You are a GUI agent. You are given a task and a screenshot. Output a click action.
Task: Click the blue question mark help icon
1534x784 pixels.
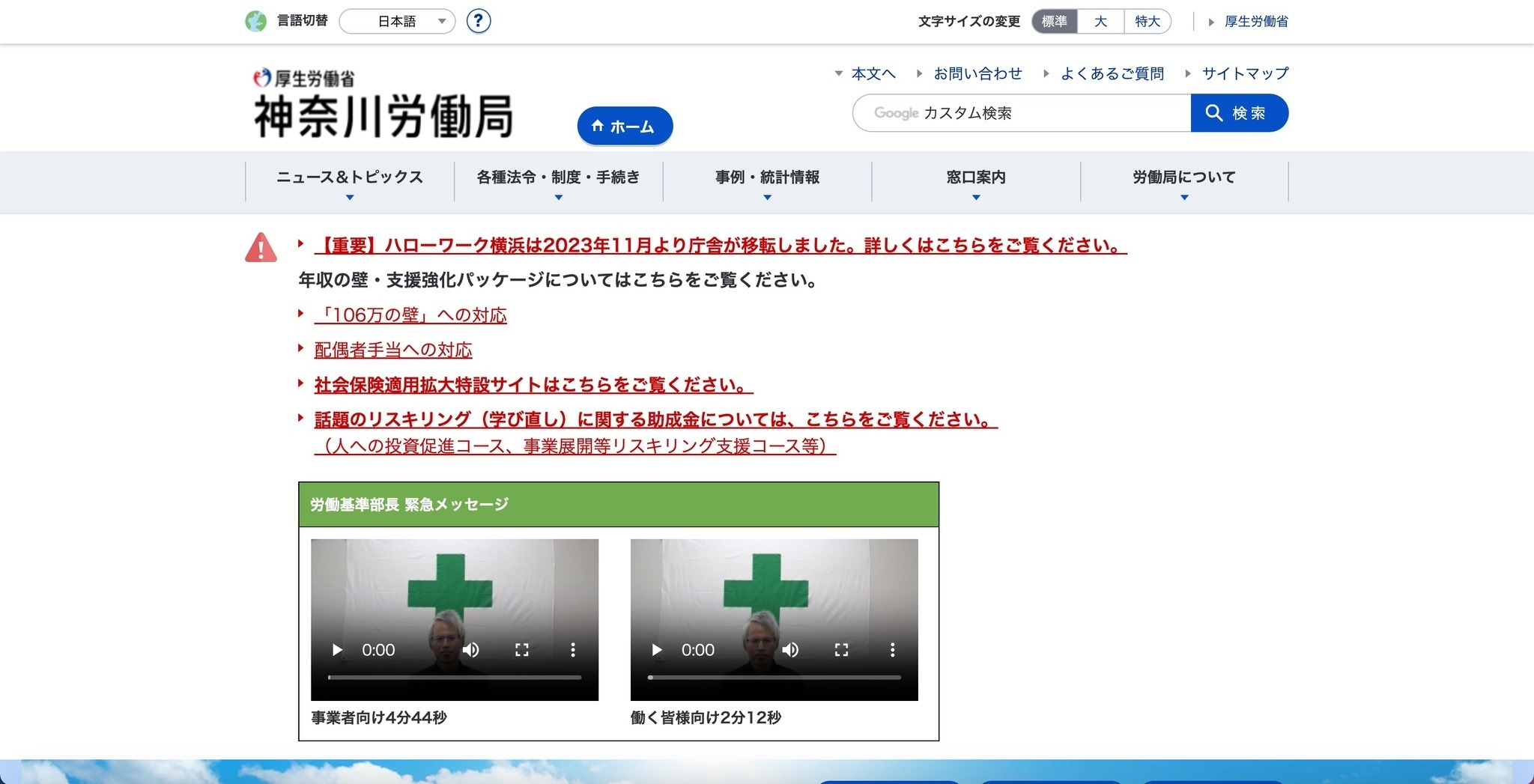click(478, 21)
